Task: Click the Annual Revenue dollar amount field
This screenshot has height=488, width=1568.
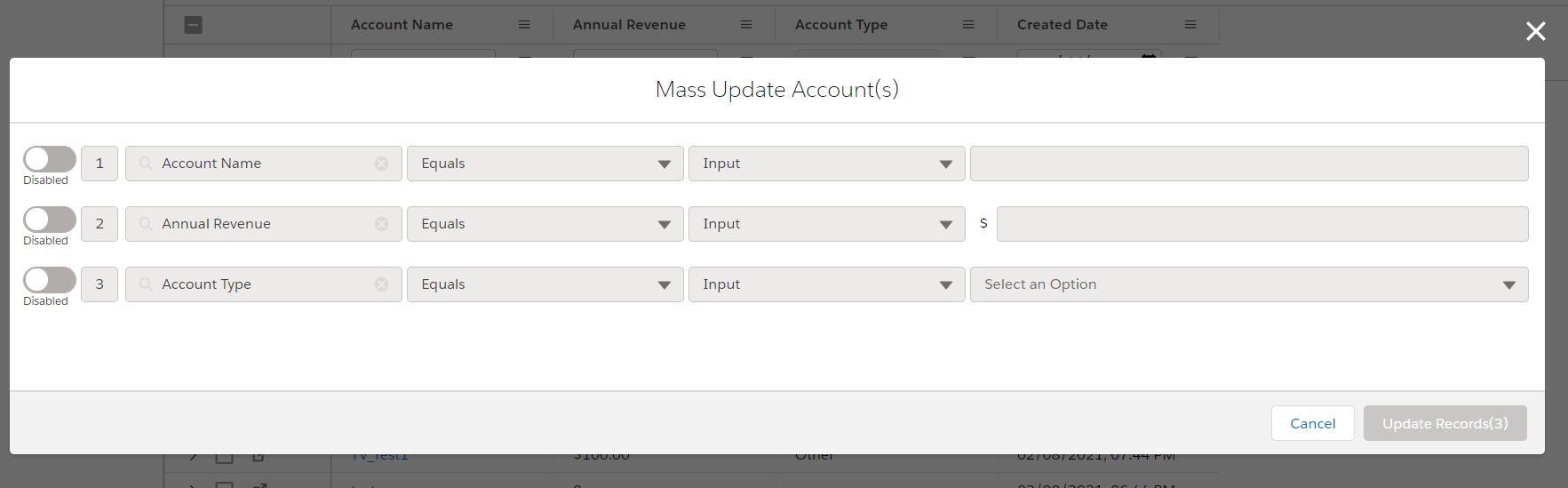Action: (1262, 224)
